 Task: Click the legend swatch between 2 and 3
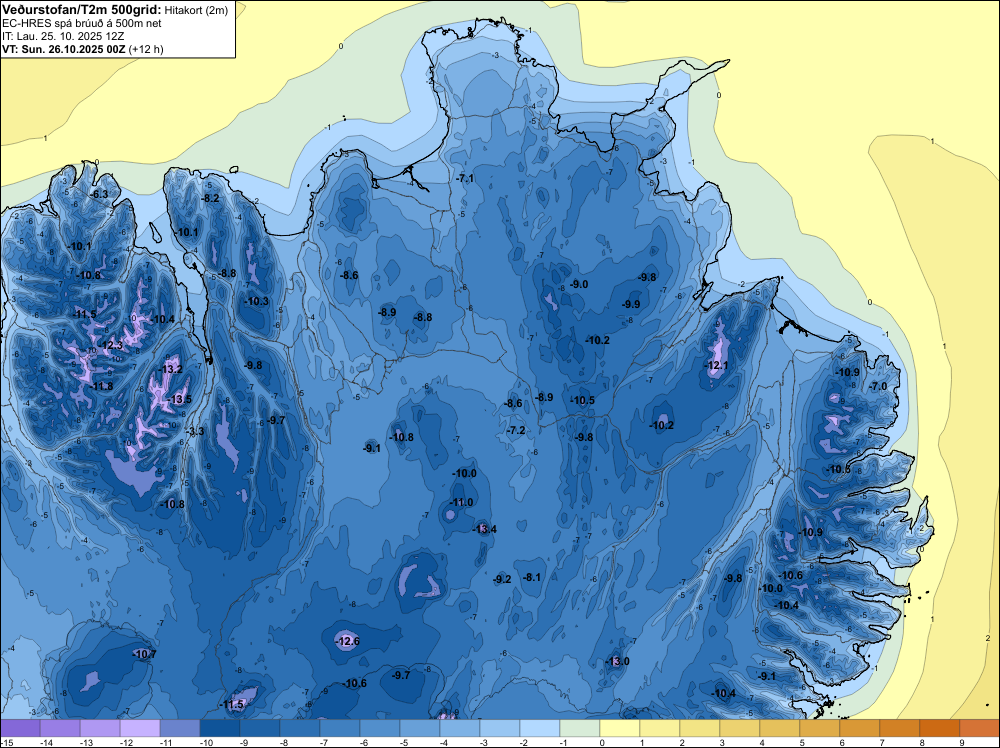[700, 728]
